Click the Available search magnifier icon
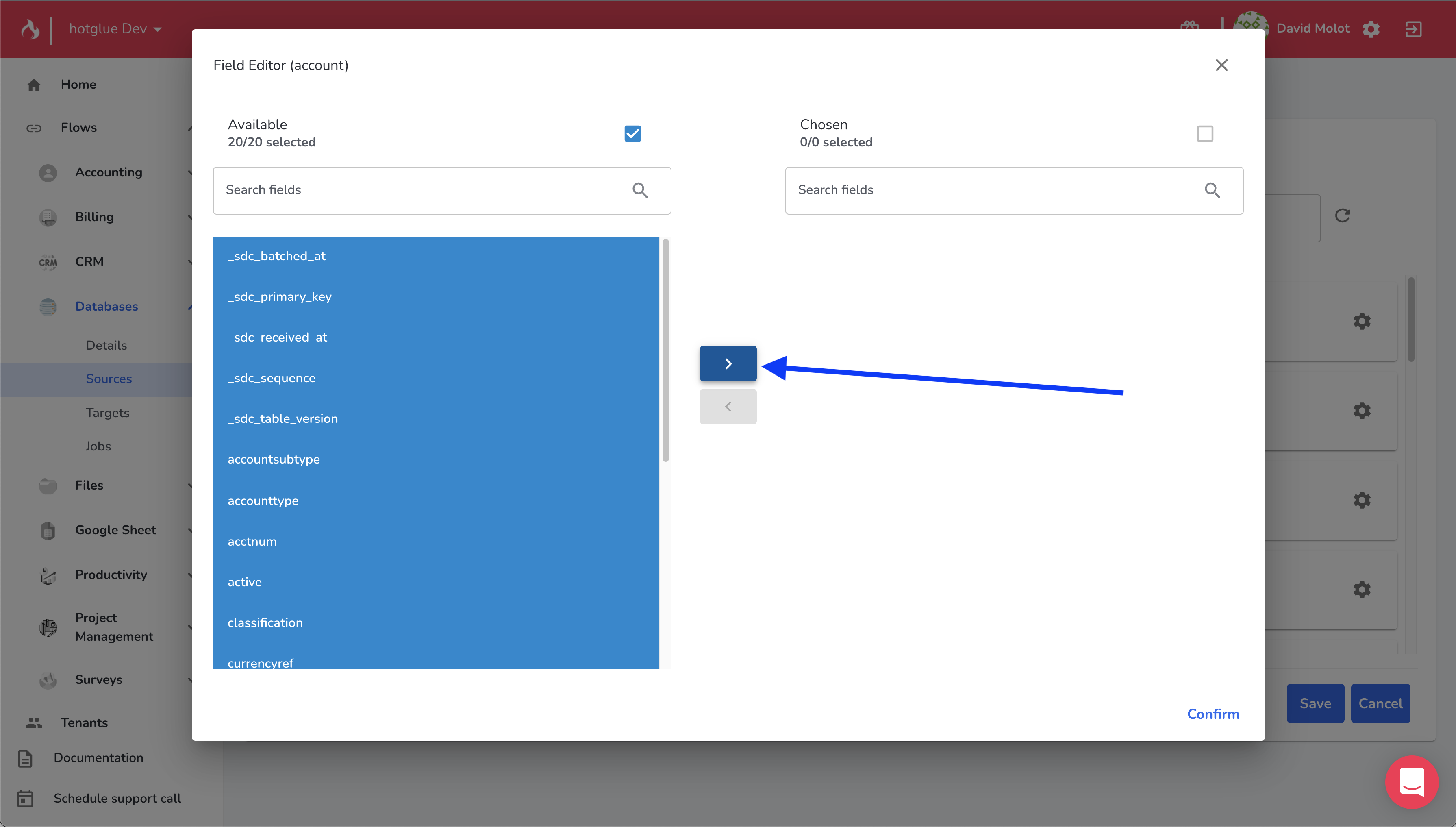The width and height of the screenshot is (1456, 827). (x=640, y=190)
